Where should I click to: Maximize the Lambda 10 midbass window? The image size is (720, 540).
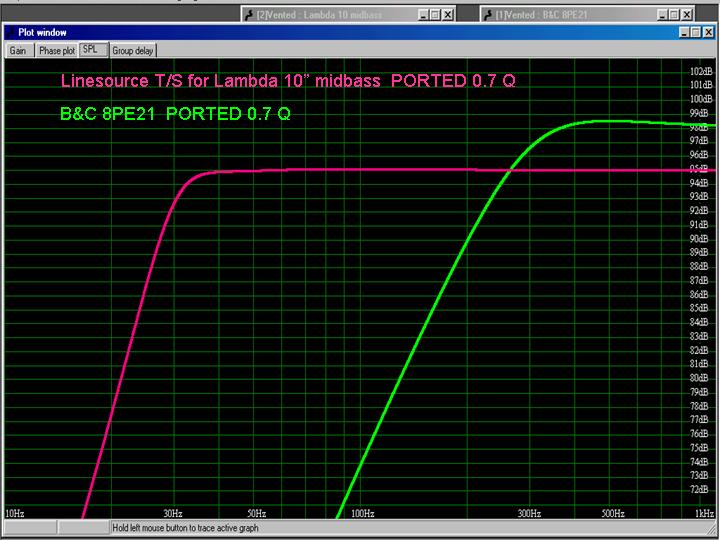(x=435, y=15)
